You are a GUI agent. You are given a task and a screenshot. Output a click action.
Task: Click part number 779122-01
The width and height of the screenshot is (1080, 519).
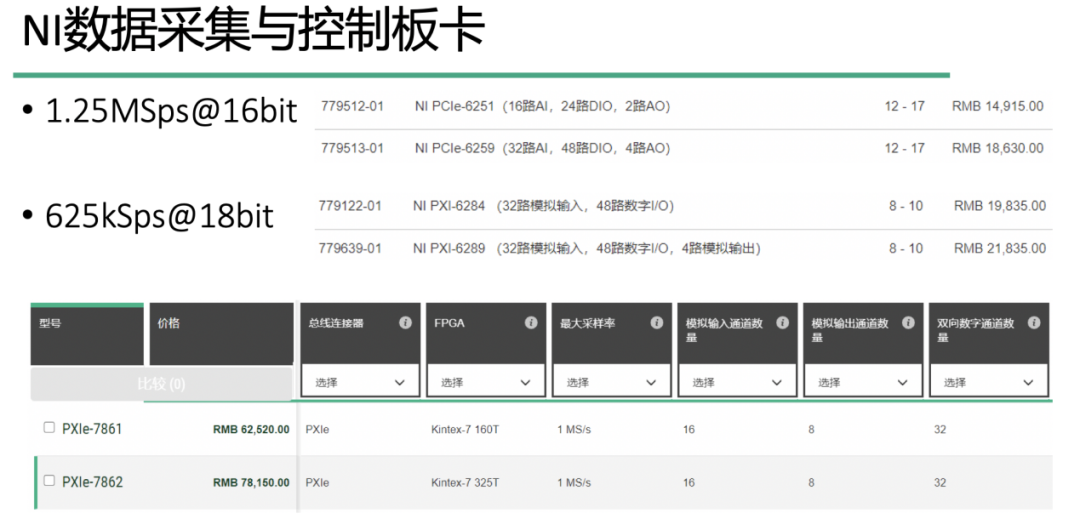350,206
